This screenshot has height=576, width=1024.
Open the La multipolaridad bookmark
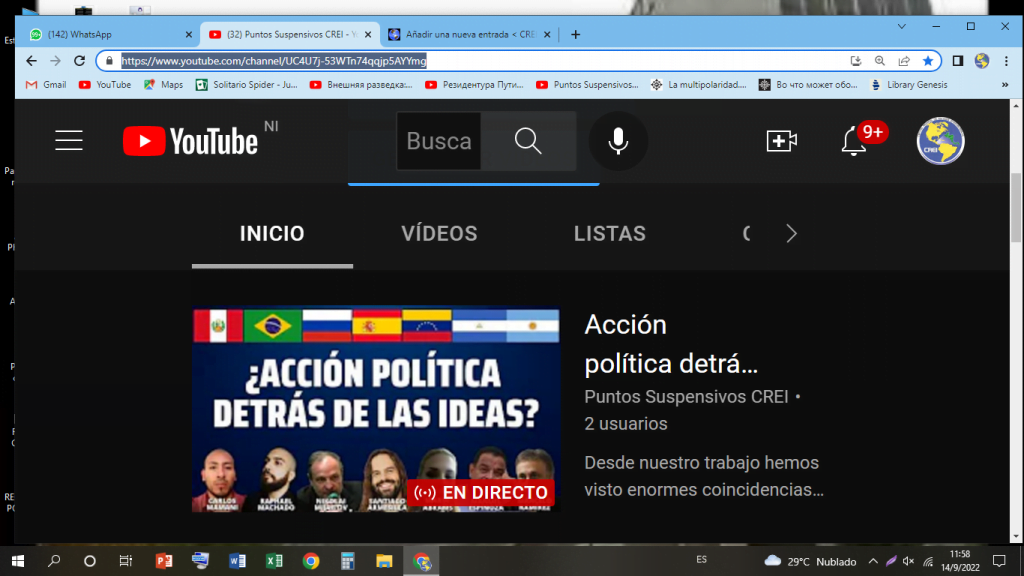[x=699, y=85]
